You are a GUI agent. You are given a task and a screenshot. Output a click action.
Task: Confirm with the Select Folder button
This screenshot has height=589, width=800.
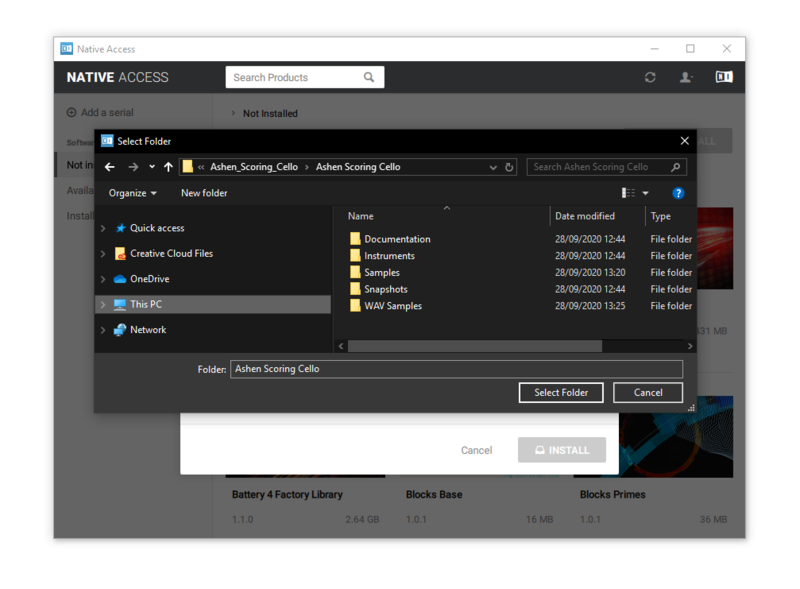561,392
